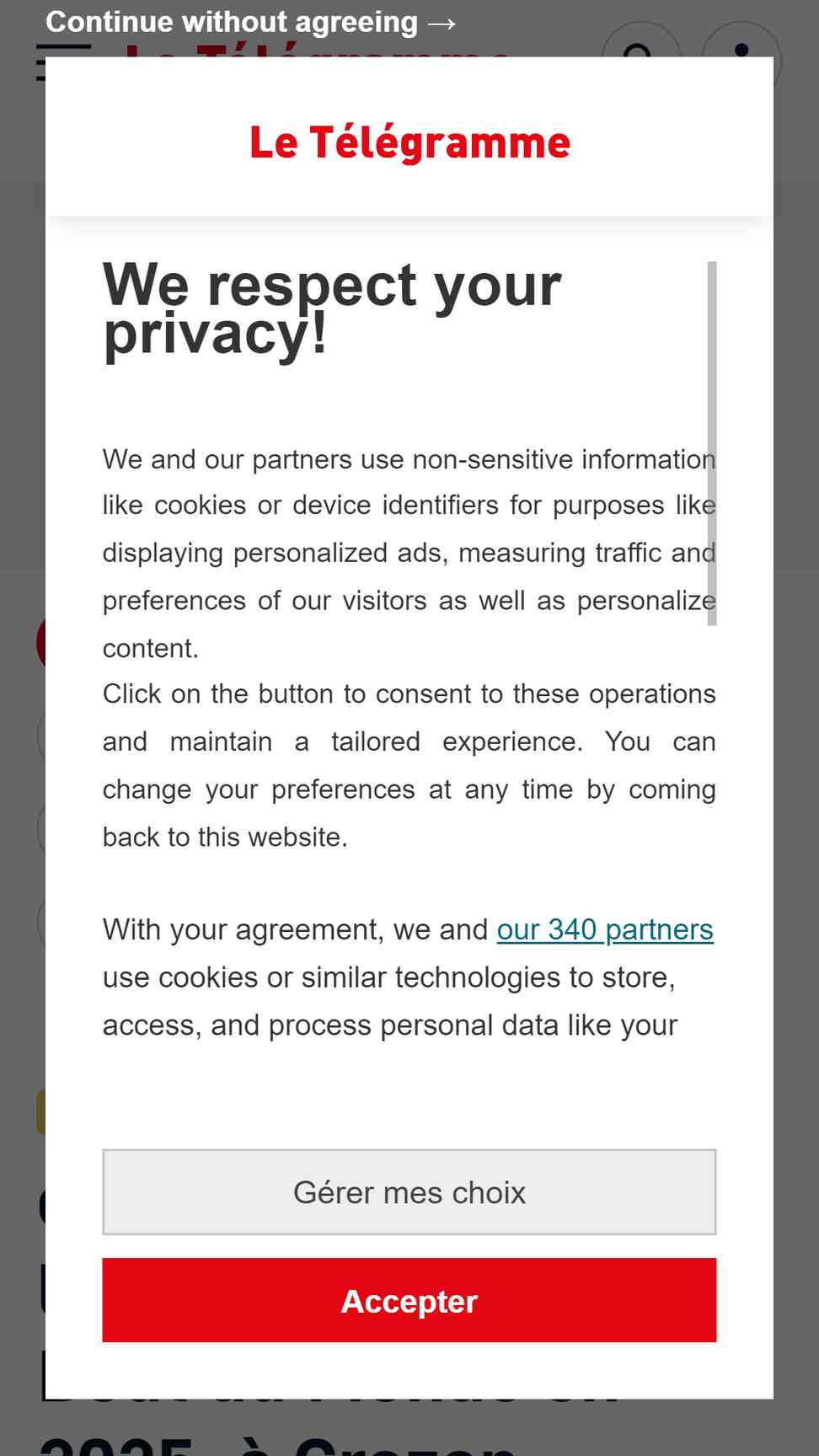
Task: Click the red Le Télégramme logo in dialog
Action: tap(409, 142)
